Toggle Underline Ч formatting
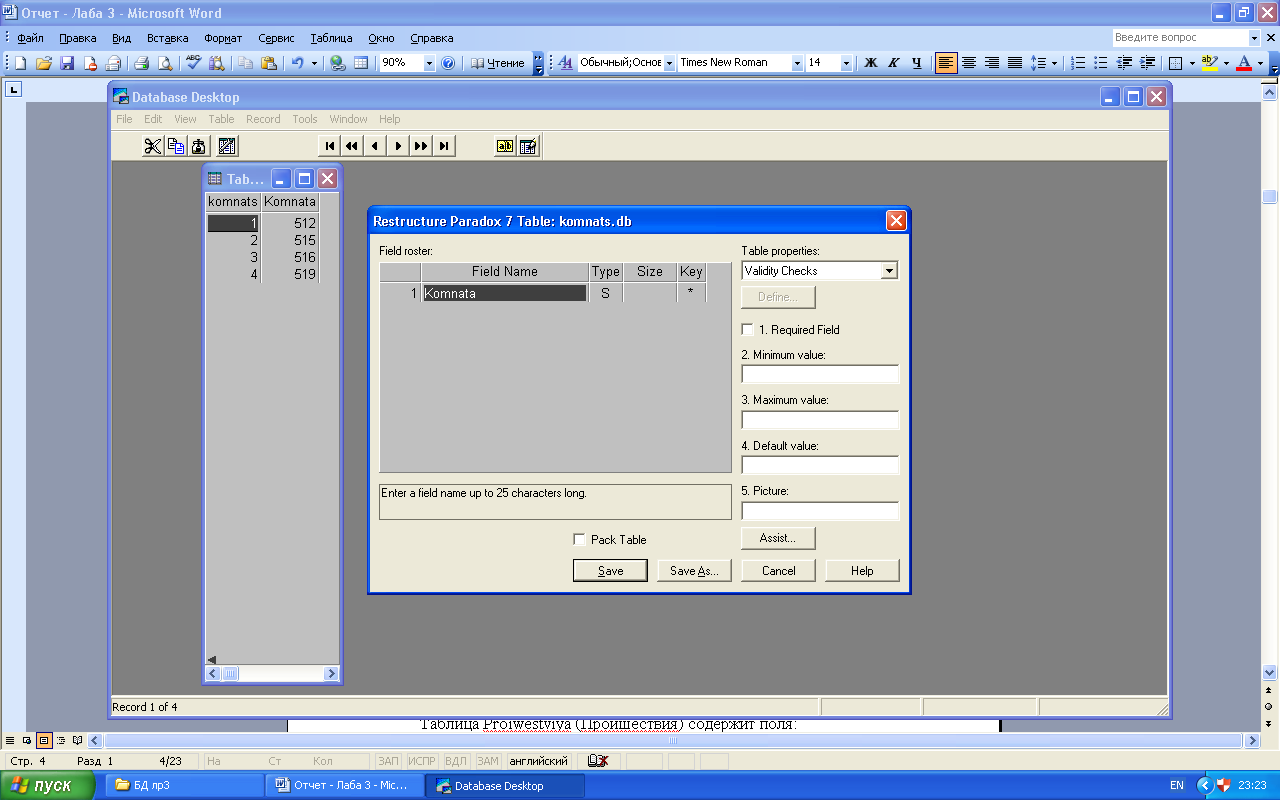Image resolution: width=1280 pixels, height=800 pixels. [x=917, y=63]
